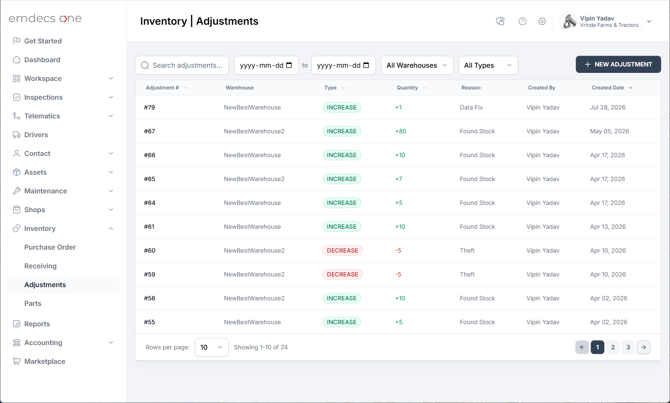Go to previous page arrow
This screenshot has height=403, width=670.
[582, 347]
